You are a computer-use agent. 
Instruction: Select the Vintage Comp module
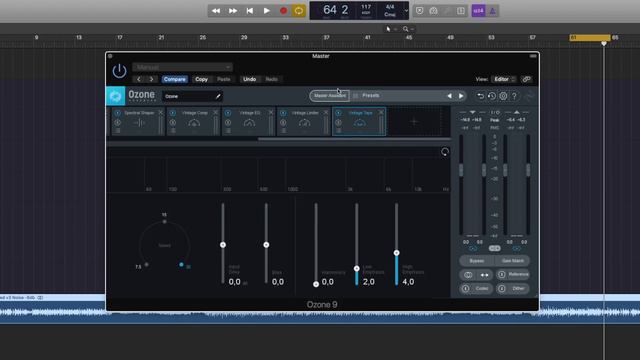(x=194, y=121)
